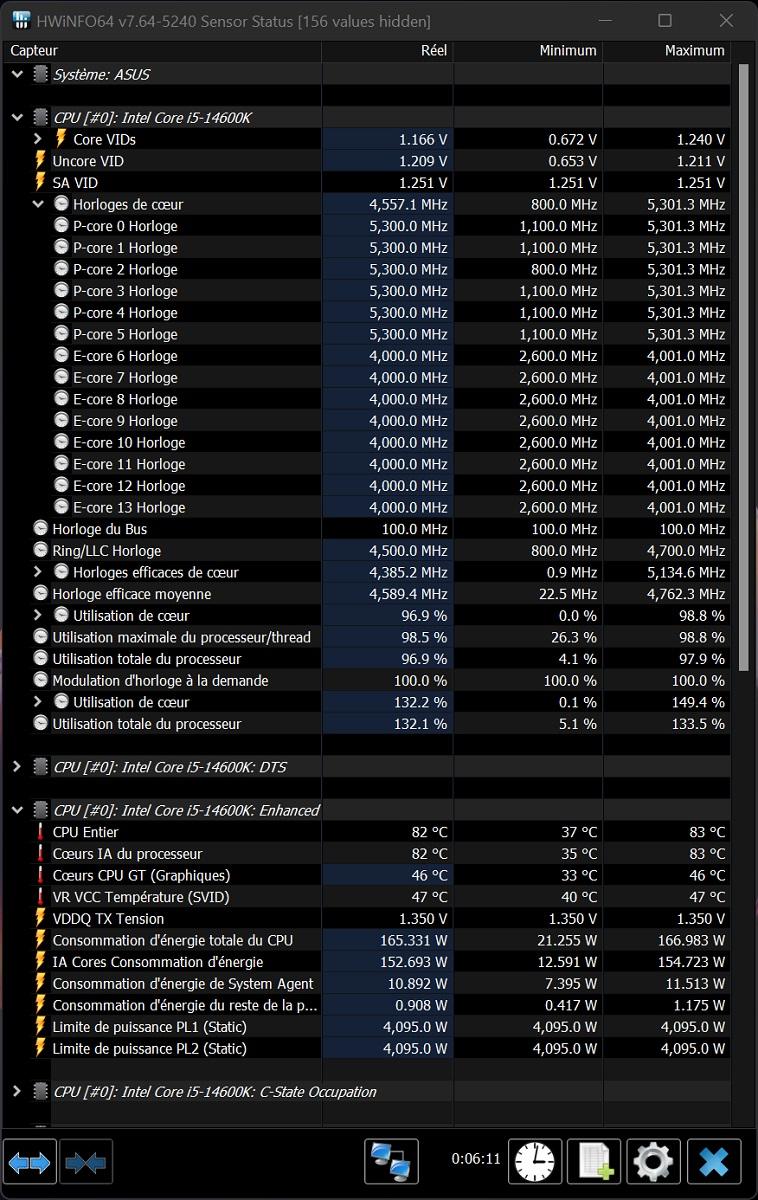
Task: Expand Horloges efficaces de cœur
Action: pos(38,572)
